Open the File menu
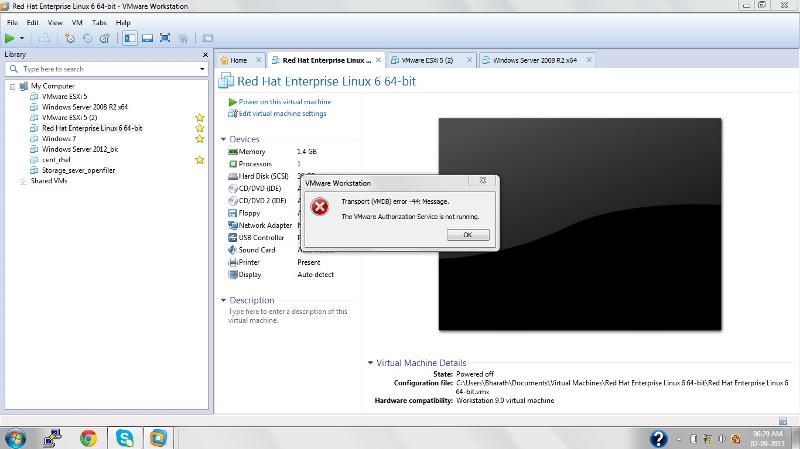This screenshot has height=449, width=800. (x=12, y=22)
